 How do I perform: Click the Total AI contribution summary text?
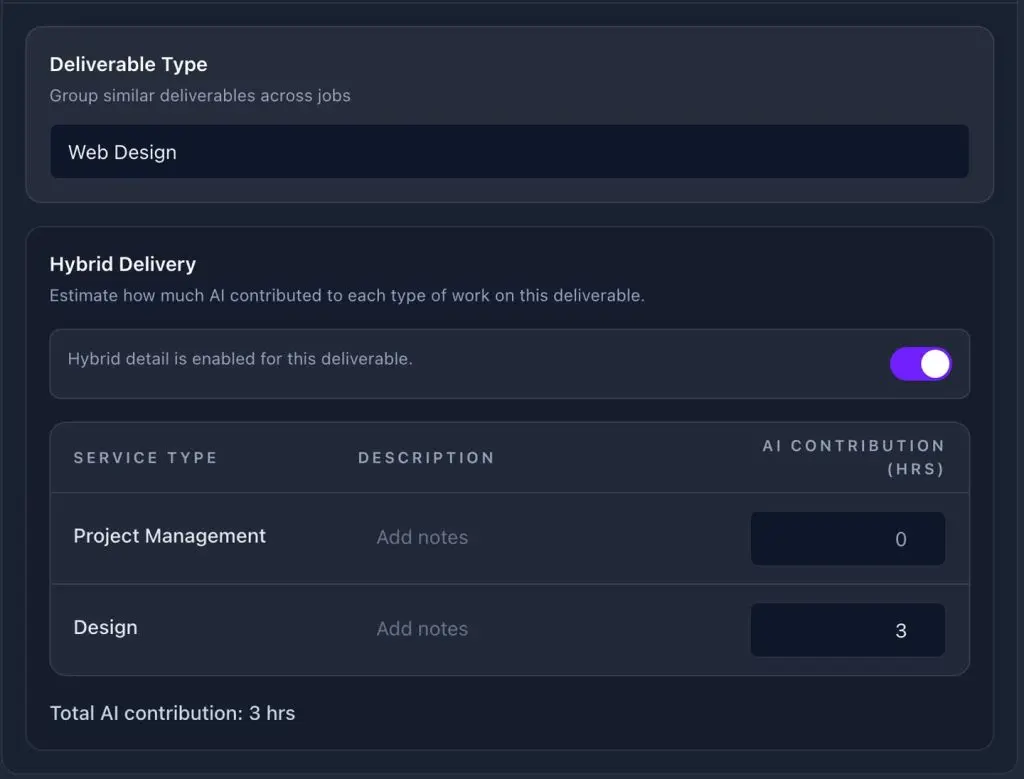(172, 713)
